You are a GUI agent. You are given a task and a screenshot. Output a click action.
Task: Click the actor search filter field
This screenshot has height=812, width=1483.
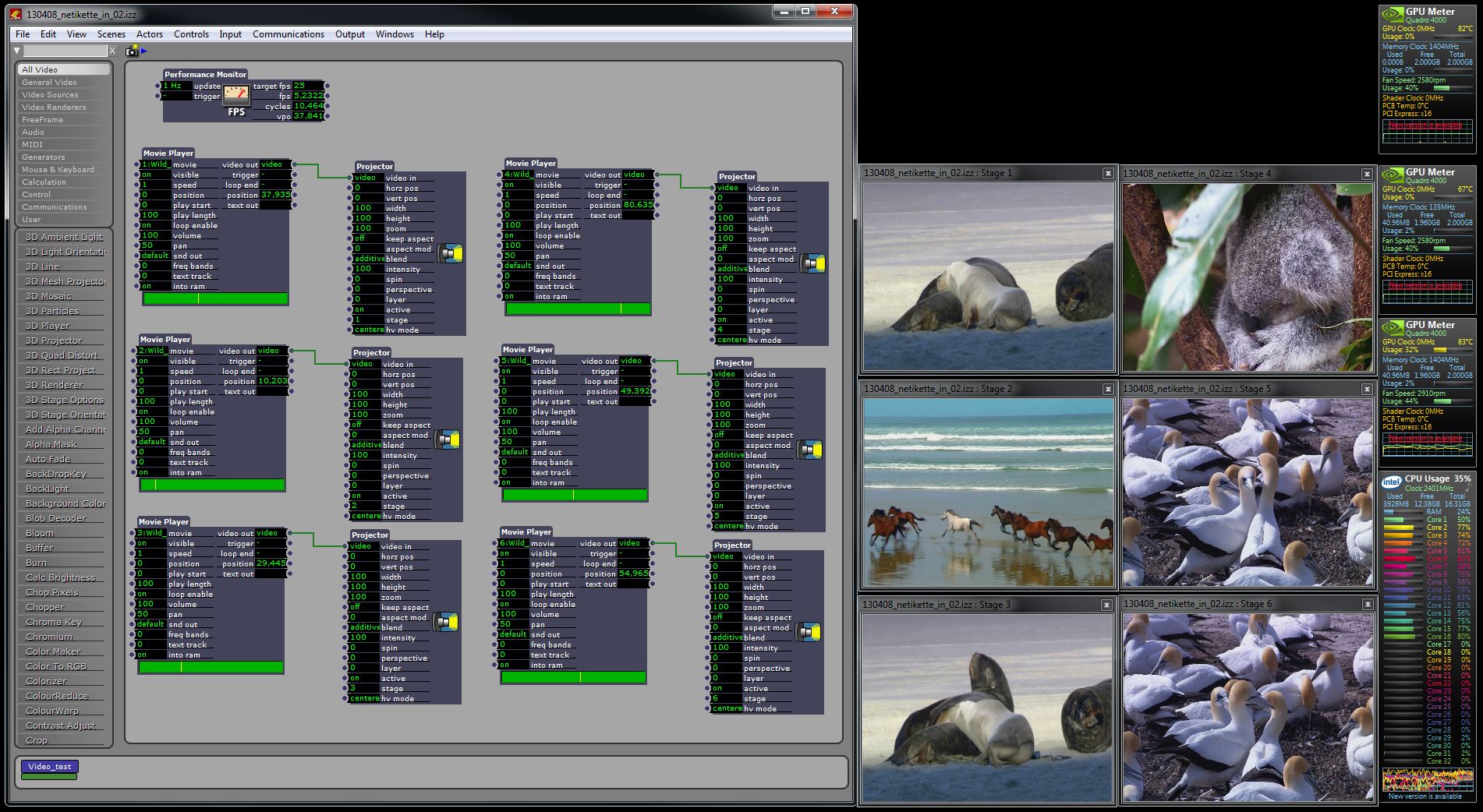pos(65,51)
